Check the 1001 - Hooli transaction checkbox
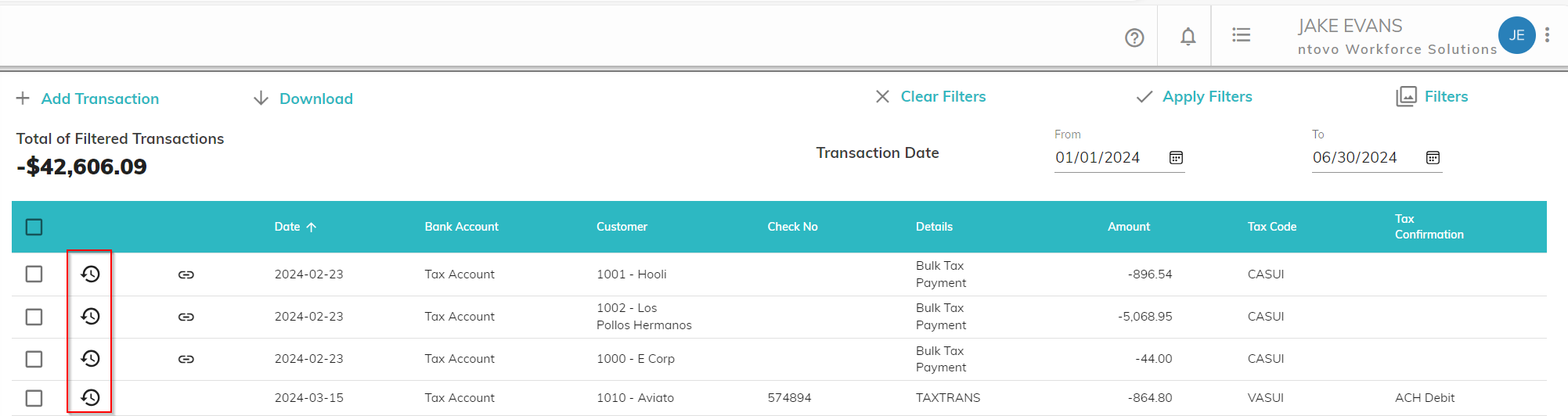This screenshot has width=1568, height=416. pyautogui.click(x=34, y=274)
